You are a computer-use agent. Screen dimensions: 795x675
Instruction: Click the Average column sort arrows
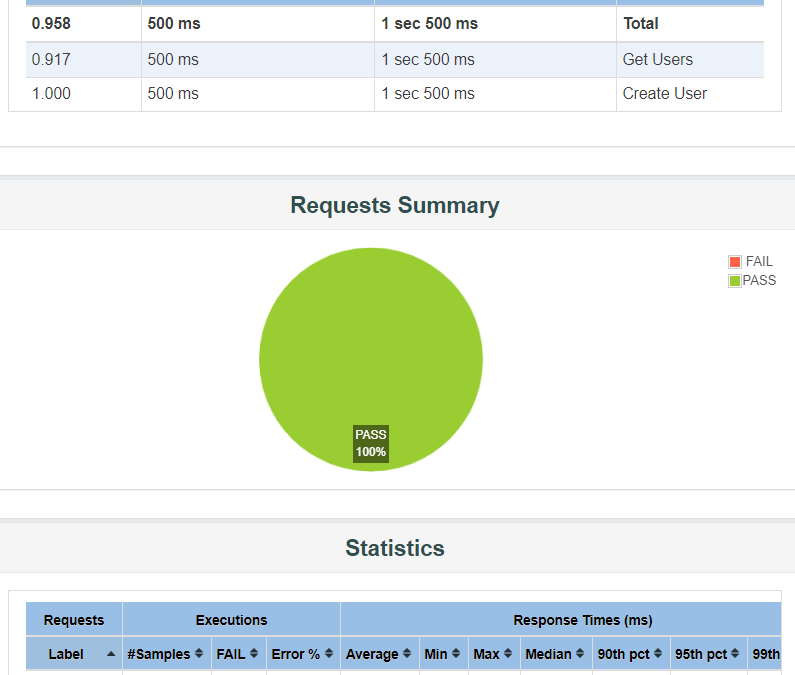pos(407,654)
